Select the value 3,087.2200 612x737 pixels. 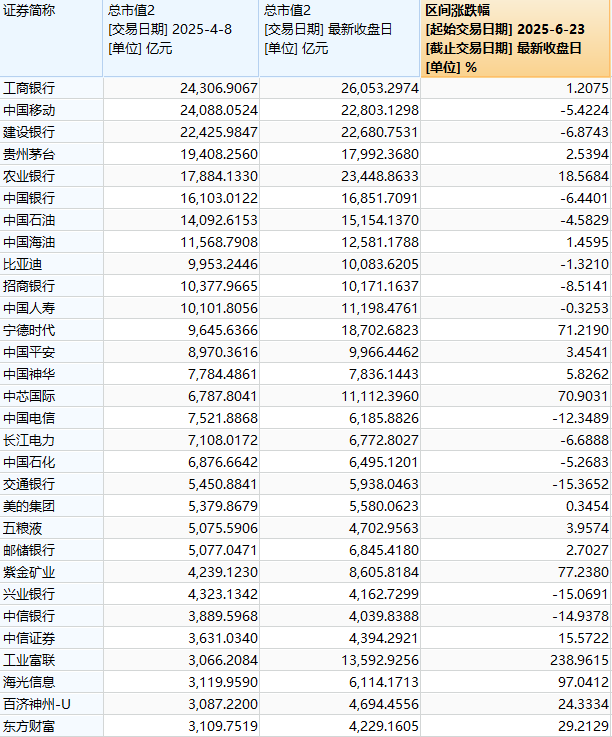[223, 704]
